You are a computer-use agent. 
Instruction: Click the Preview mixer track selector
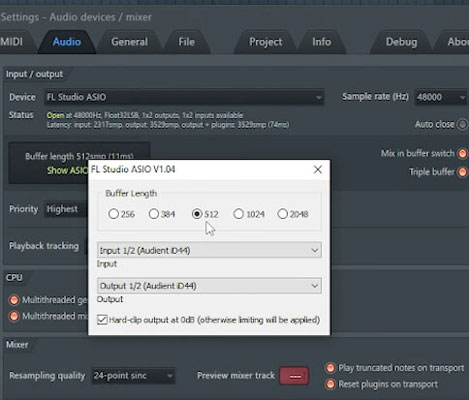point(294,376)
